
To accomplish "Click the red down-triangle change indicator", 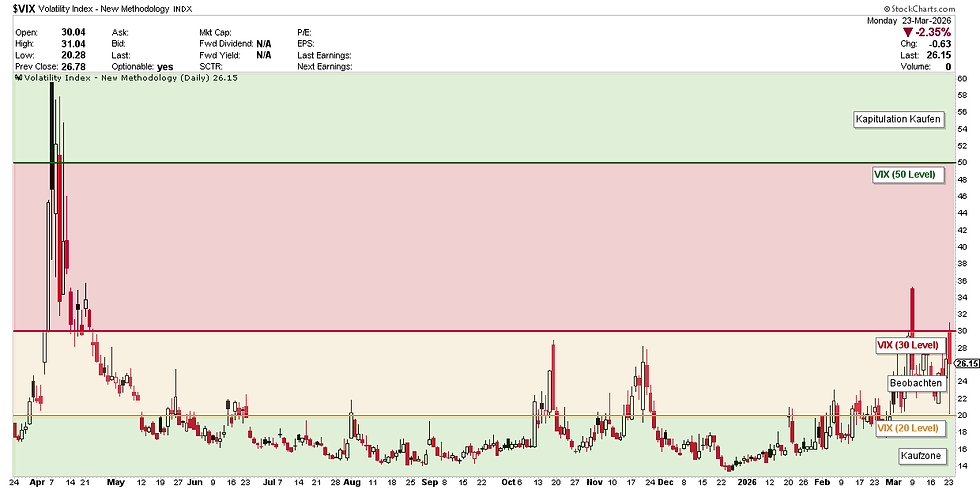I will [908, 32].
